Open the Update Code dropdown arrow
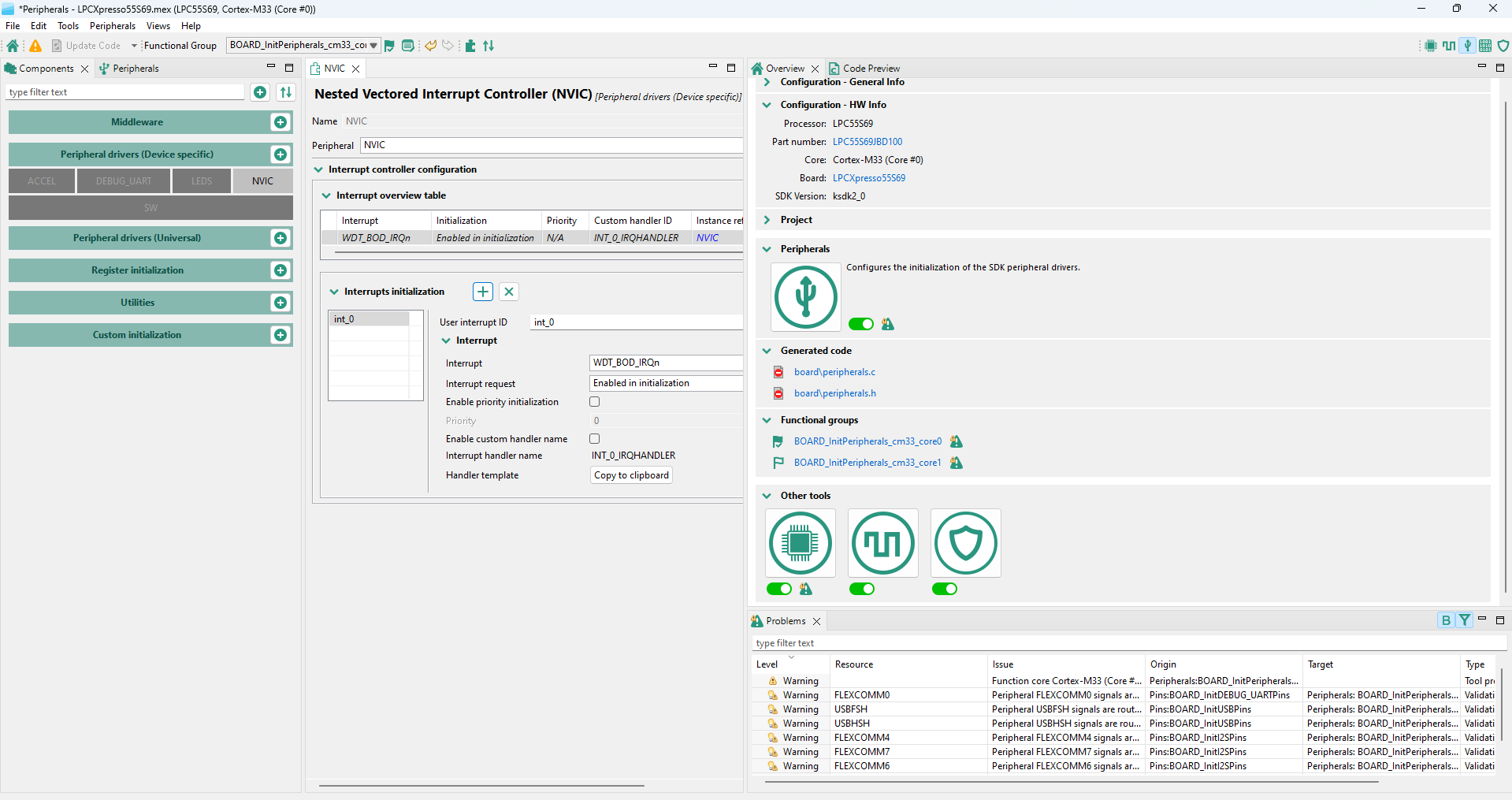 point(134,46)
